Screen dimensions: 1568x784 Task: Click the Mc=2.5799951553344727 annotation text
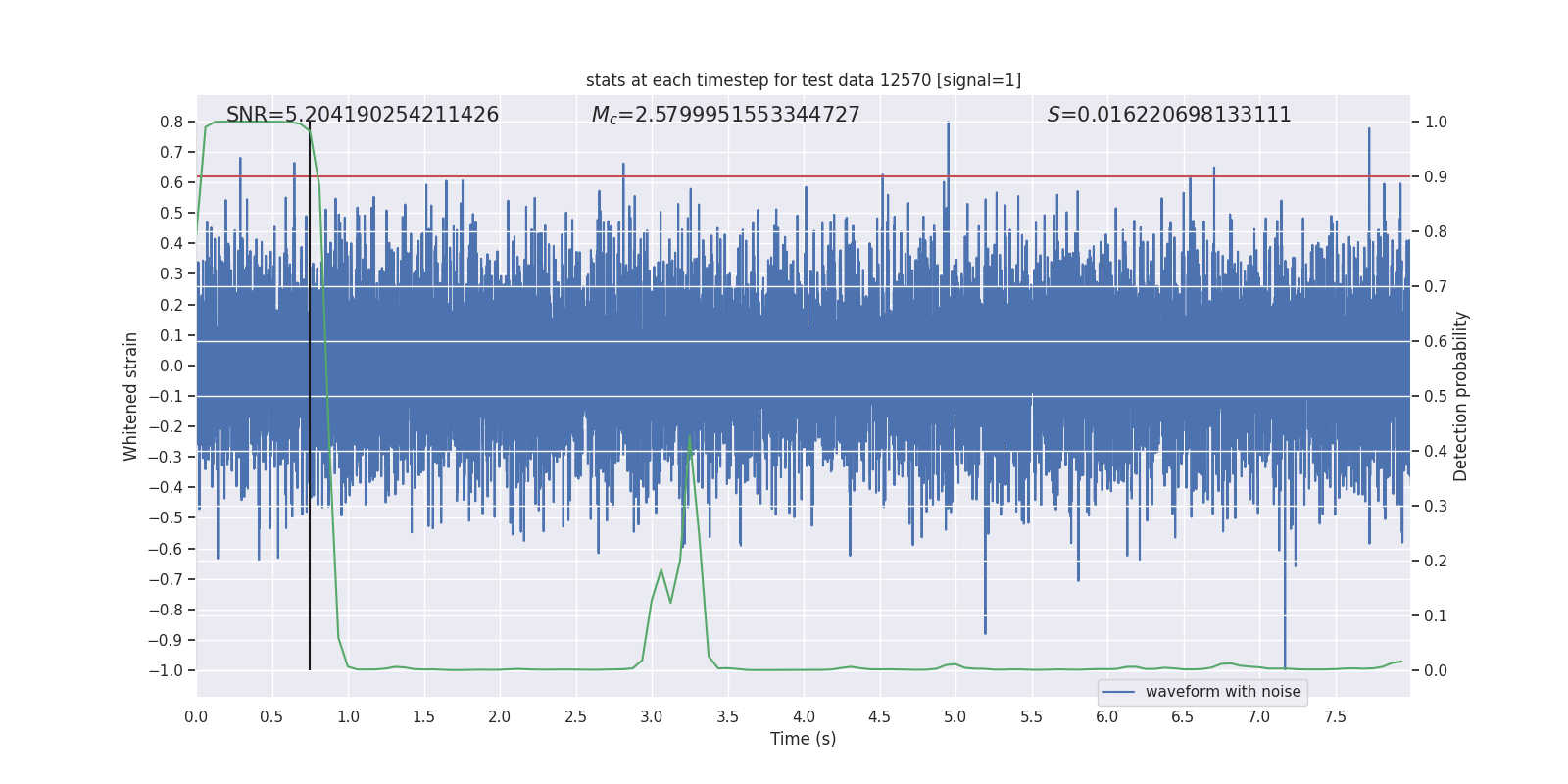coord(726,115)
